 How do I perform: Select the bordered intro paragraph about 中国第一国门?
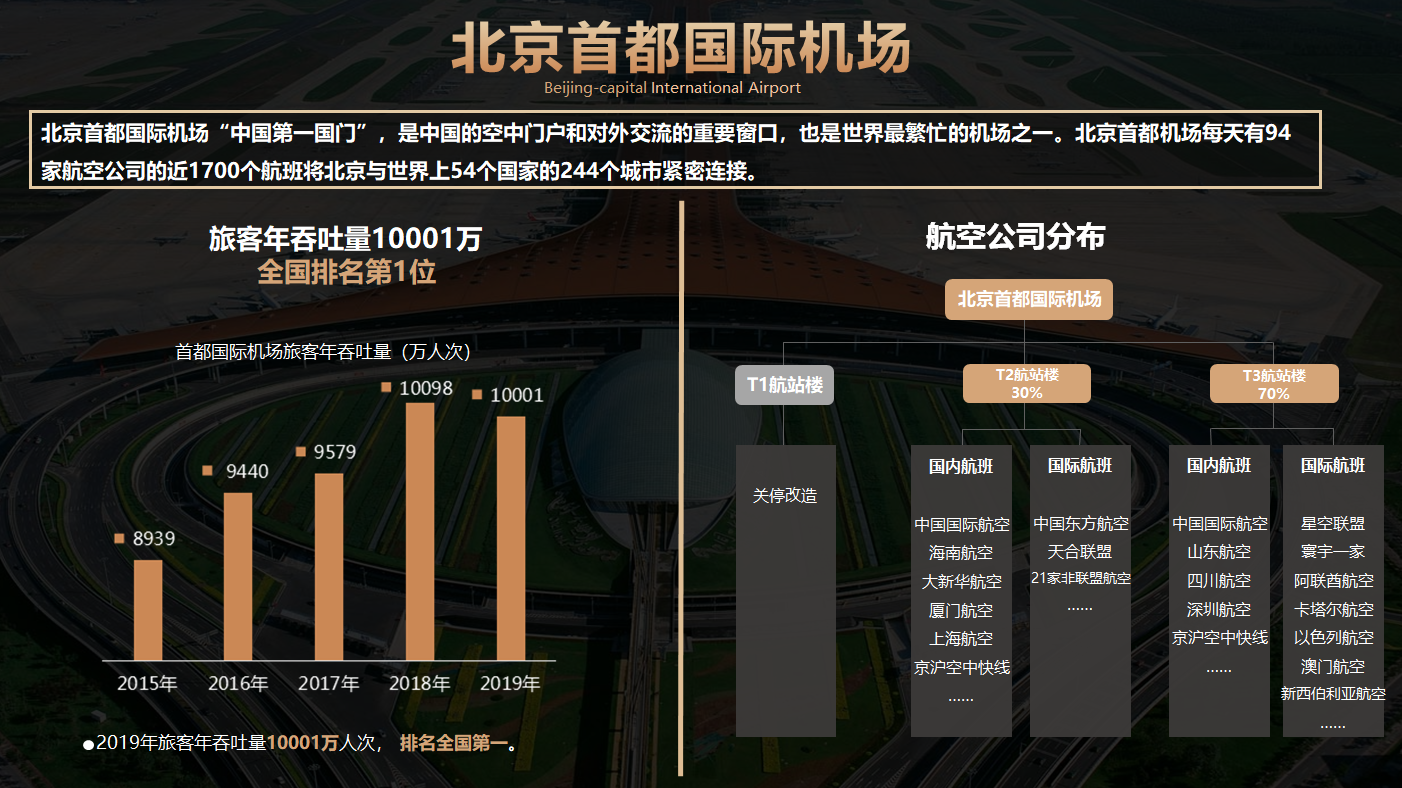[676, 150]
